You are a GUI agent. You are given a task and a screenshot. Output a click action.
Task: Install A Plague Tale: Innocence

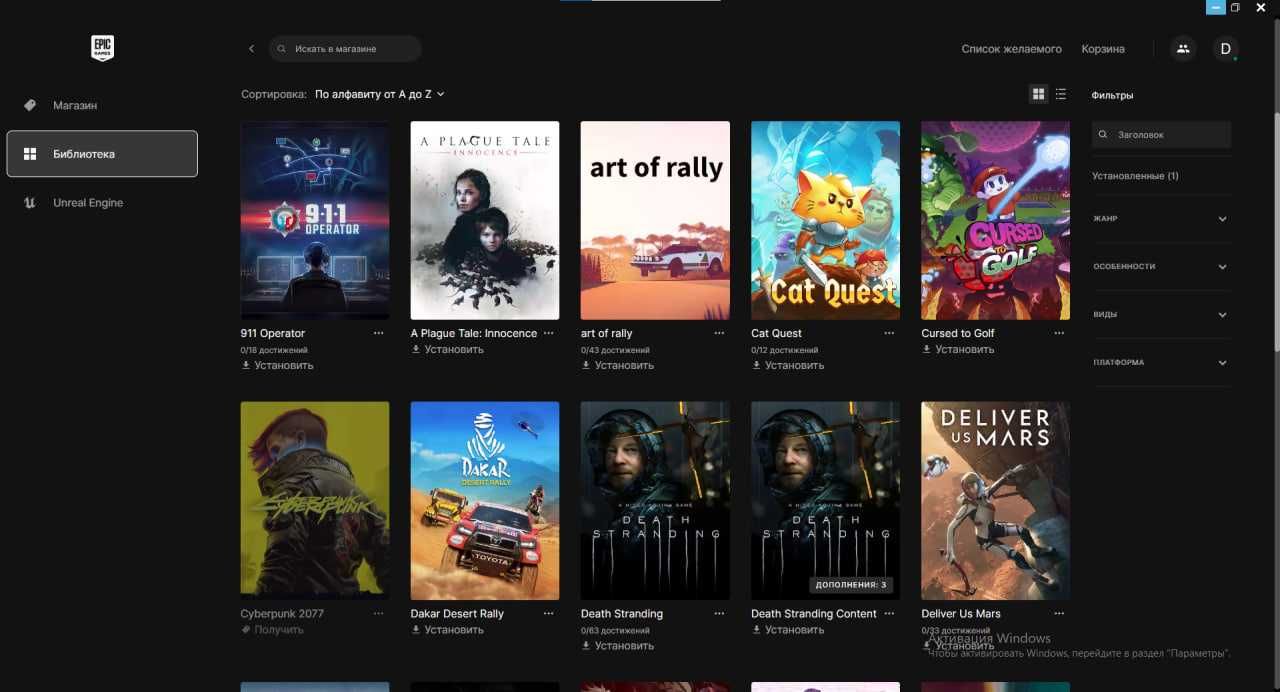pyautogui.click(x=447, y=349)
